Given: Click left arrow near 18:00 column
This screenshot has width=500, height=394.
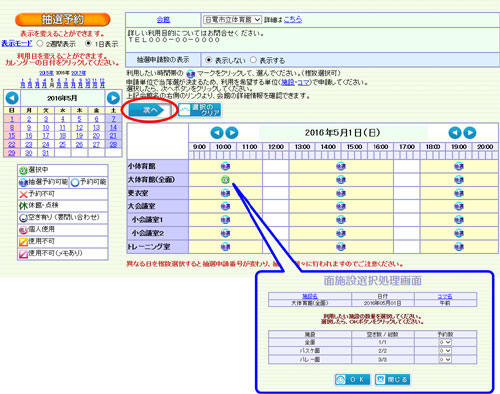Looking at the screenshot, I should coord(455,133).
